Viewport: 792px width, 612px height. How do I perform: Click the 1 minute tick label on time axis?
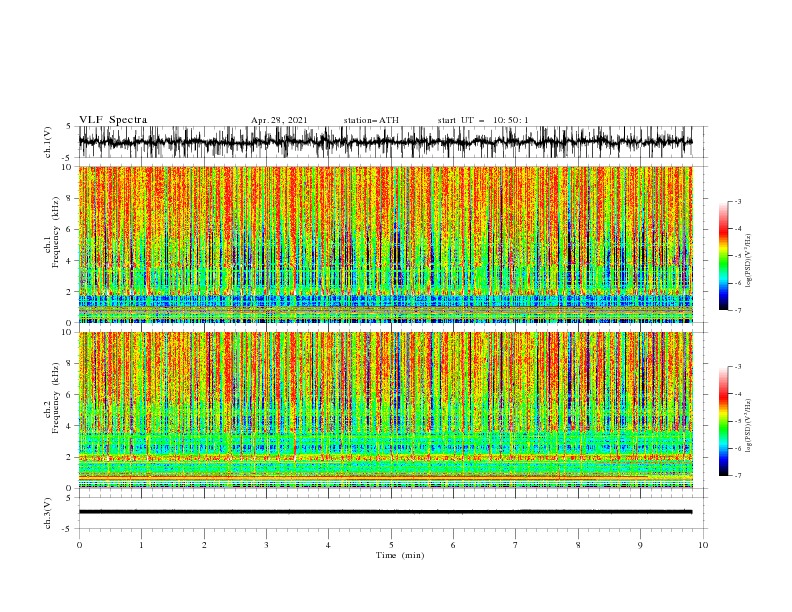pyautogui.click(x=142, y=545)
